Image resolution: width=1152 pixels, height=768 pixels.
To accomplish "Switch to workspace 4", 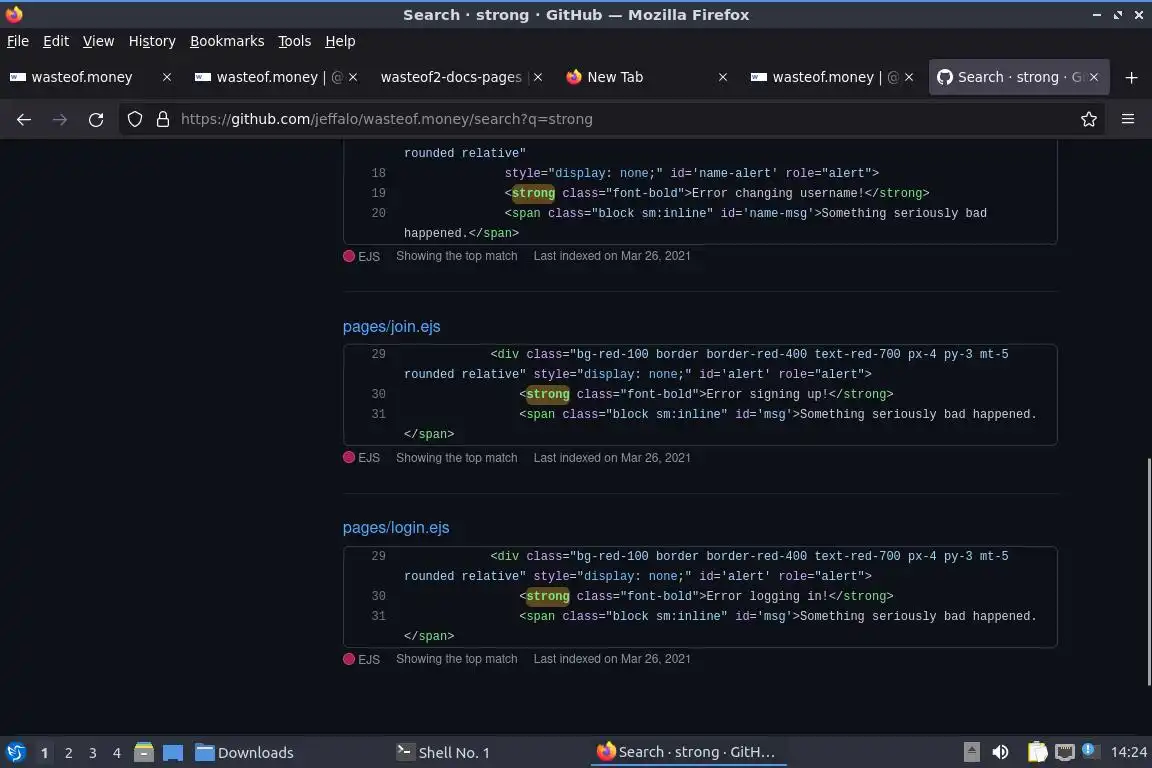I will (117, 753).
